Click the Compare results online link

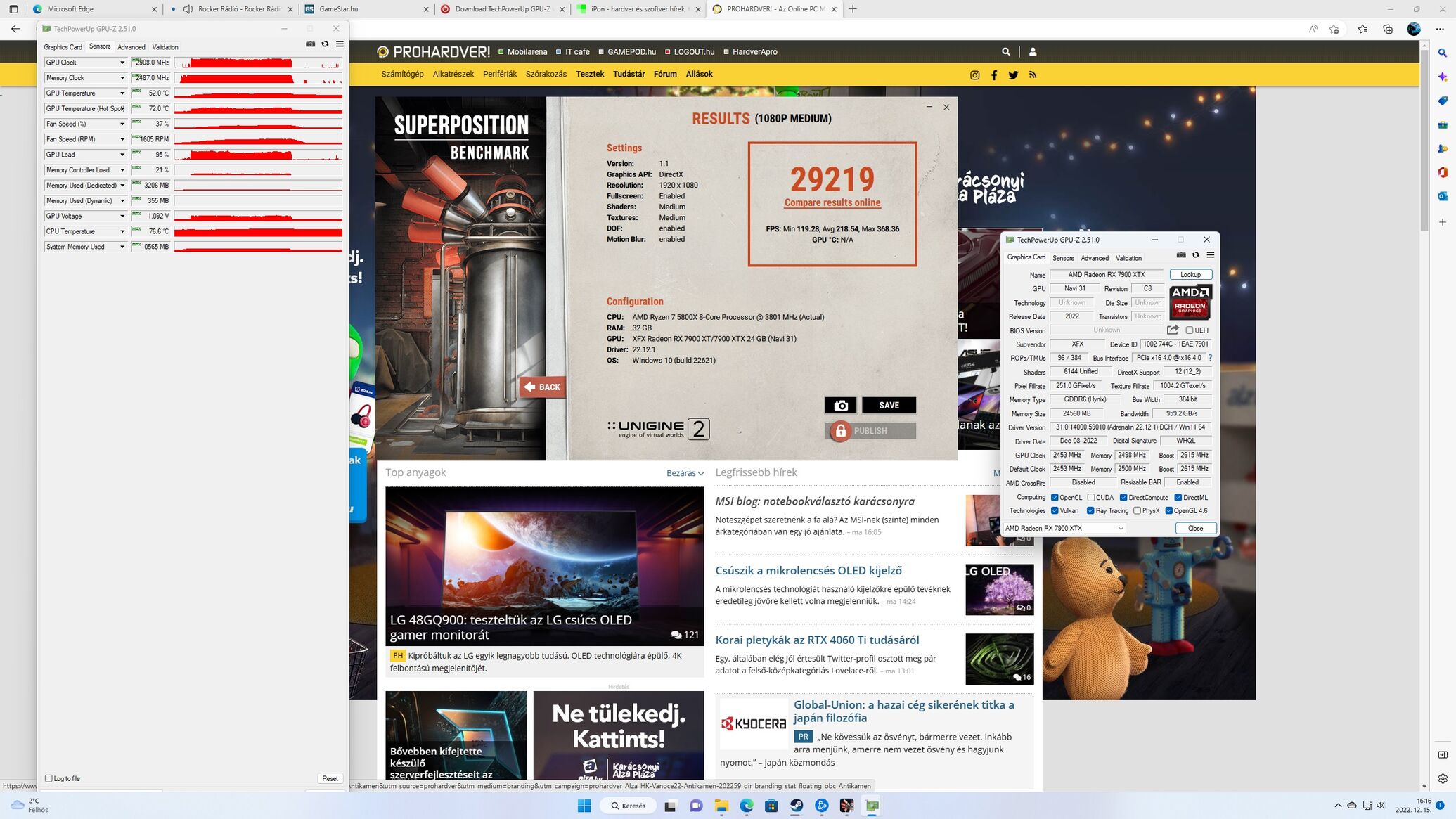(x=832, y=202)
